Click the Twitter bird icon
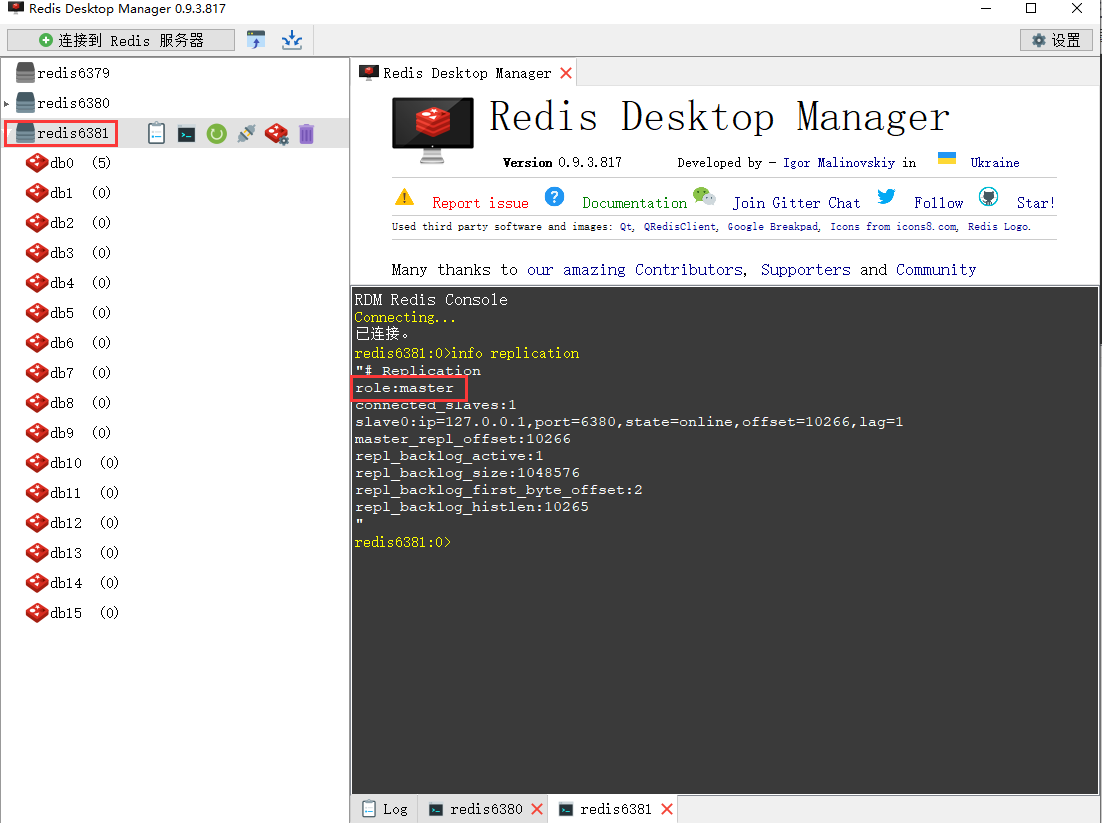The height and width of the screenshot is (823, 1102). (x=886, y=196)
